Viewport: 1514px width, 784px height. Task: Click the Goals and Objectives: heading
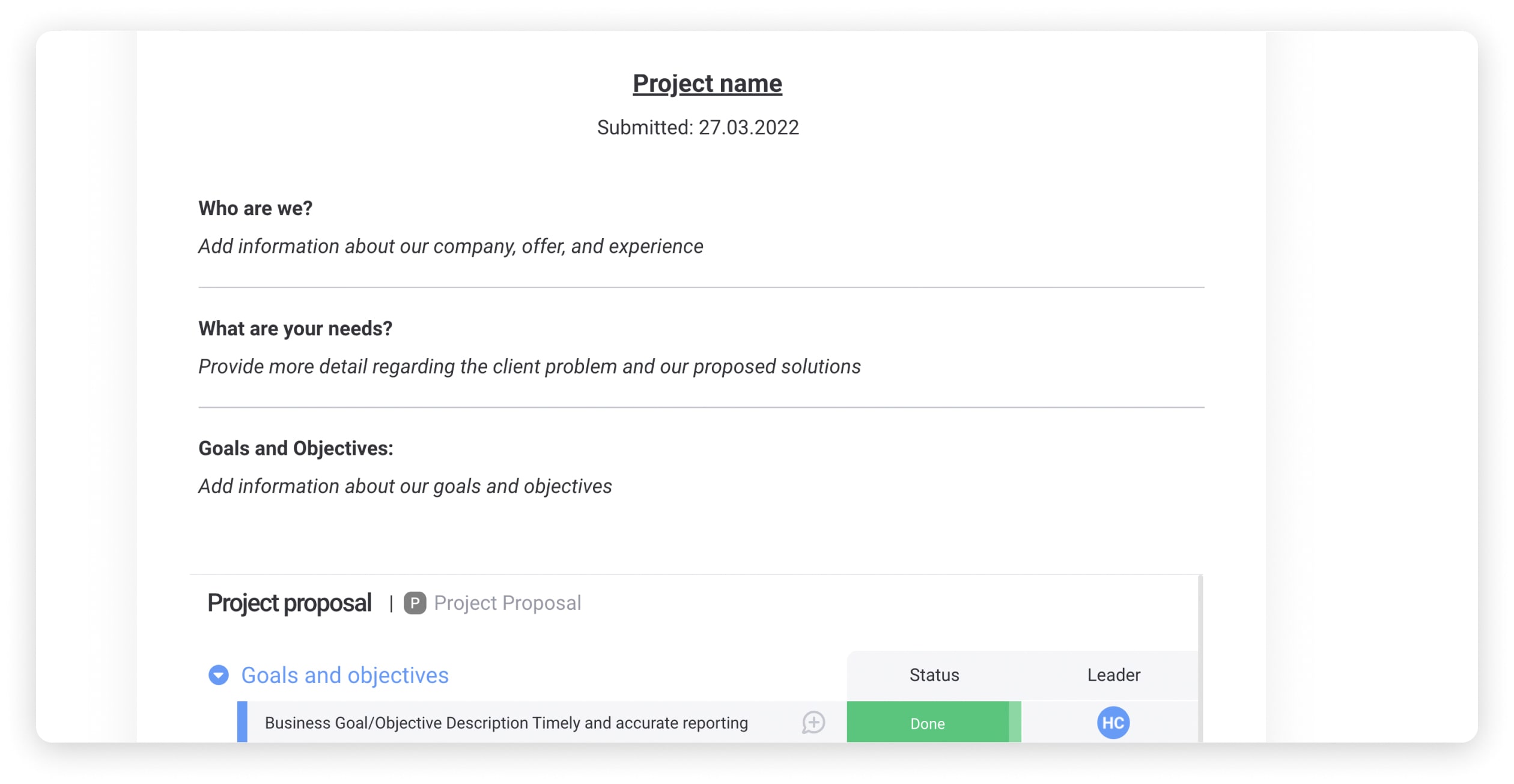coord(296,448)
